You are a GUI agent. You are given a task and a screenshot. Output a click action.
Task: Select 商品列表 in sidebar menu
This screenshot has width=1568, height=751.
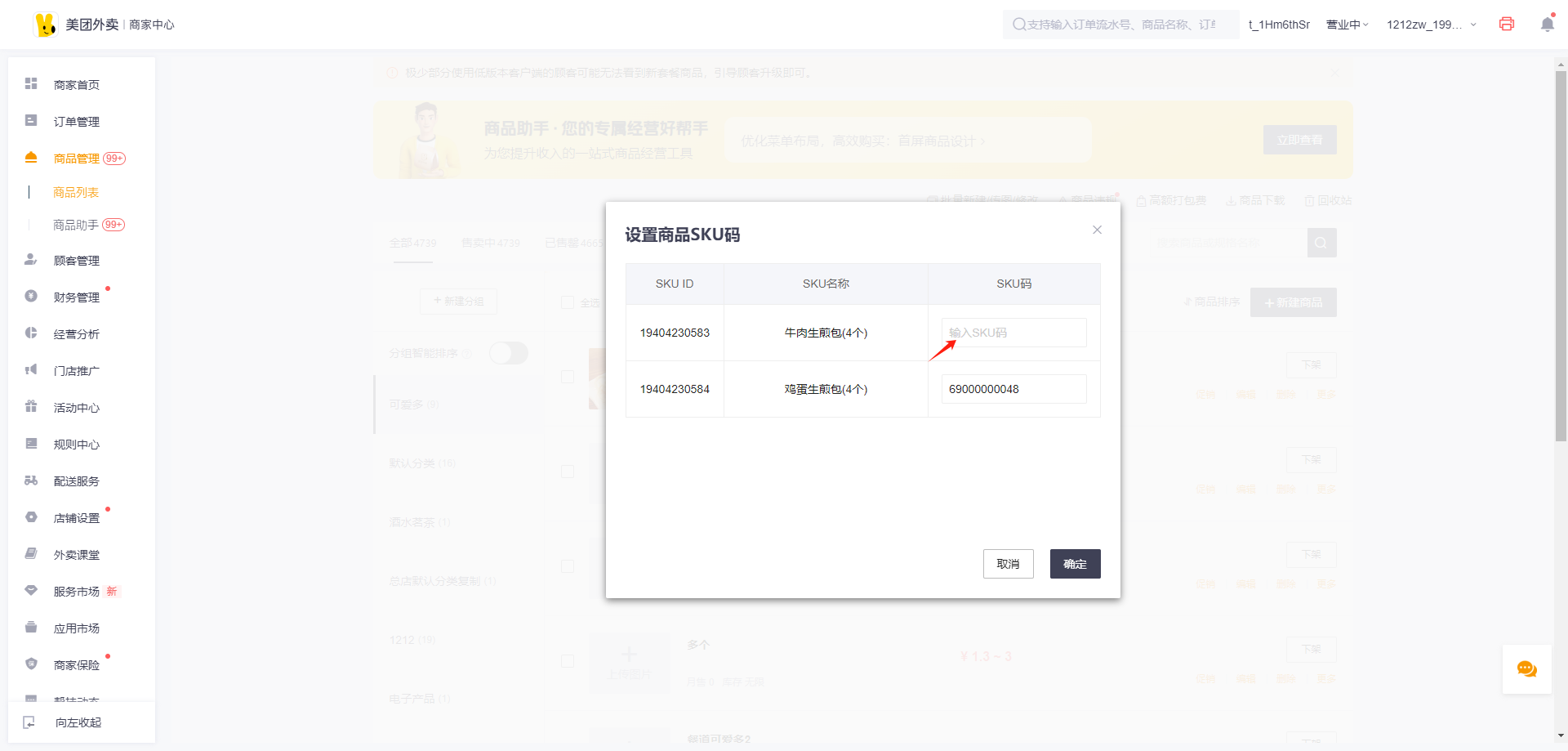76,192
